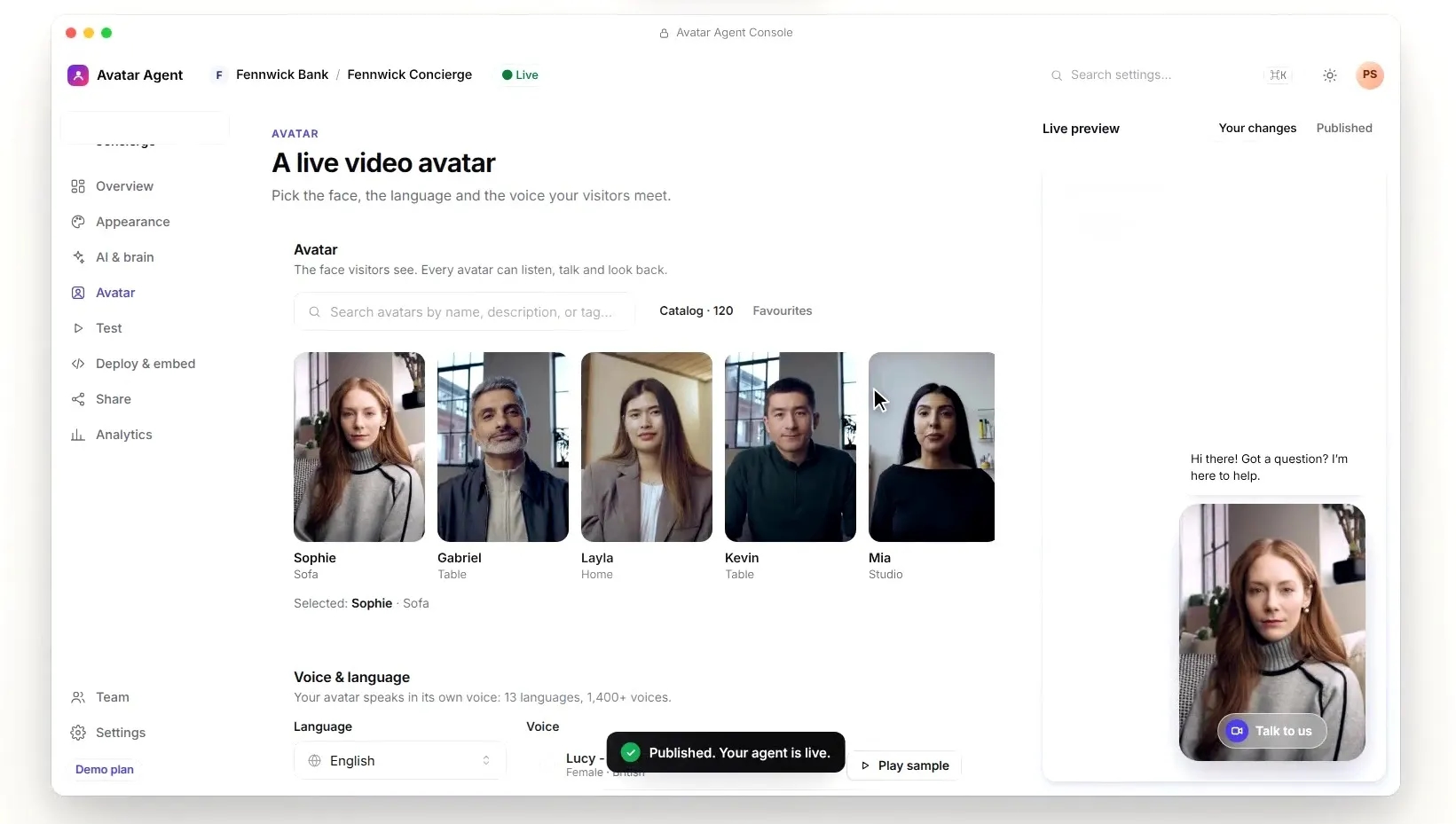Open the Fennwick Bank breadcrumb link
1456x824 pixels.
tap(282, 75)
